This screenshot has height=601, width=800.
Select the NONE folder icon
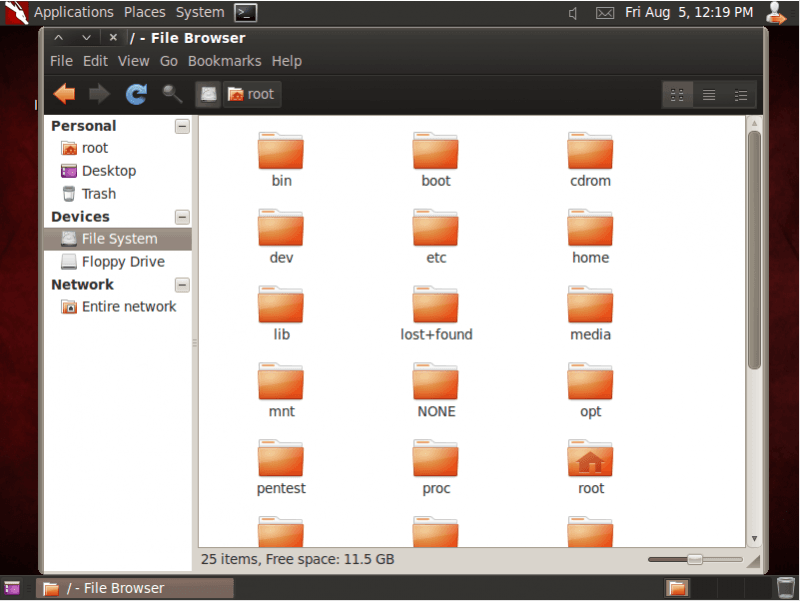point(436,382)
